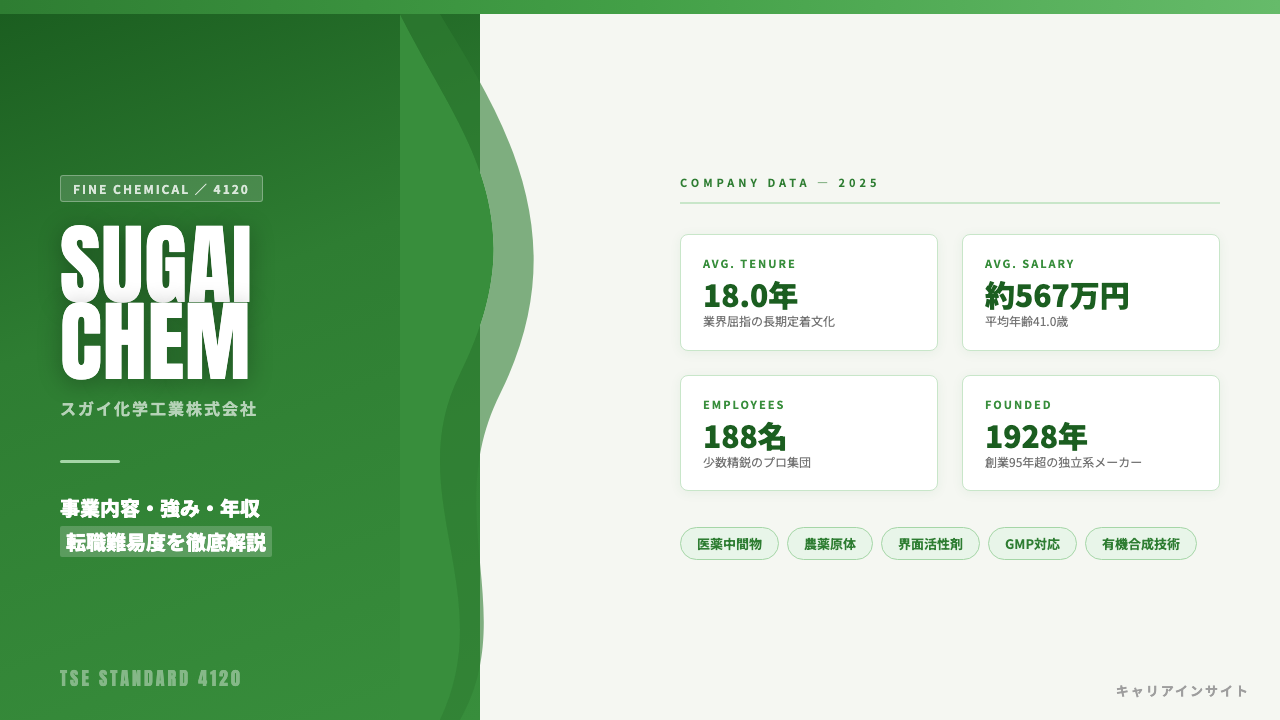The width and height of the screenshot is (1280, 720).
Task: Click the スガイ化学工業株式会社 company name
Action: tap(159, 409)
